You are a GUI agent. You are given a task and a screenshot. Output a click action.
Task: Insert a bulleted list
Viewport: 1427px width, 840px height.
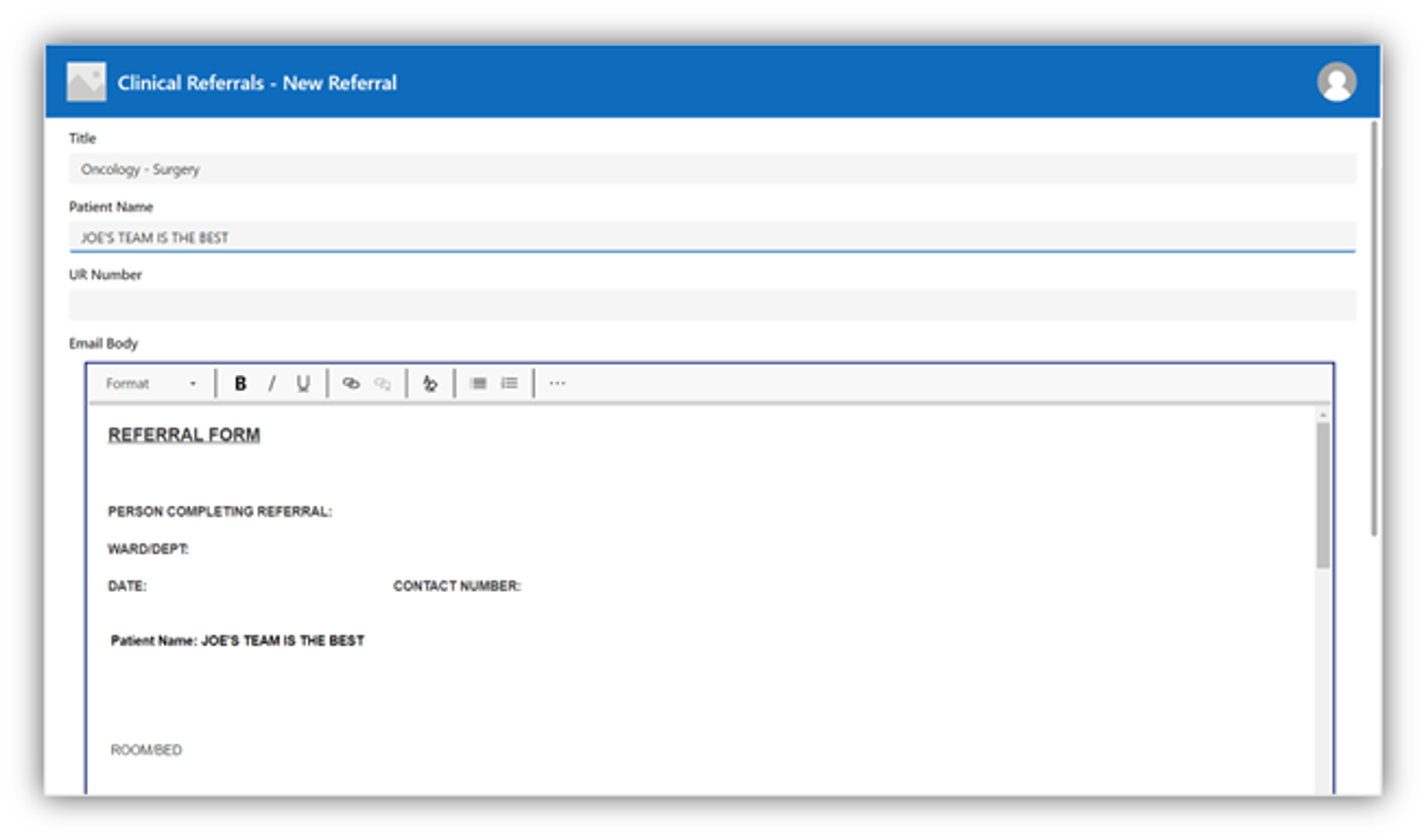click(478, 383)
